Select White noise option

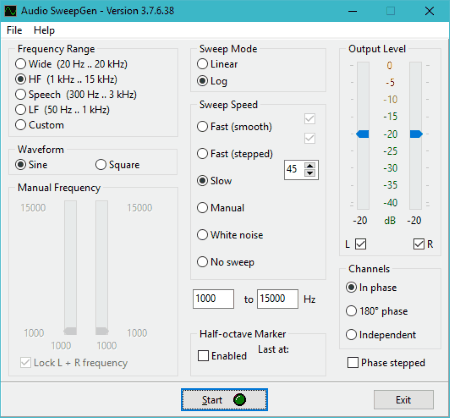[x=230, y=235]
